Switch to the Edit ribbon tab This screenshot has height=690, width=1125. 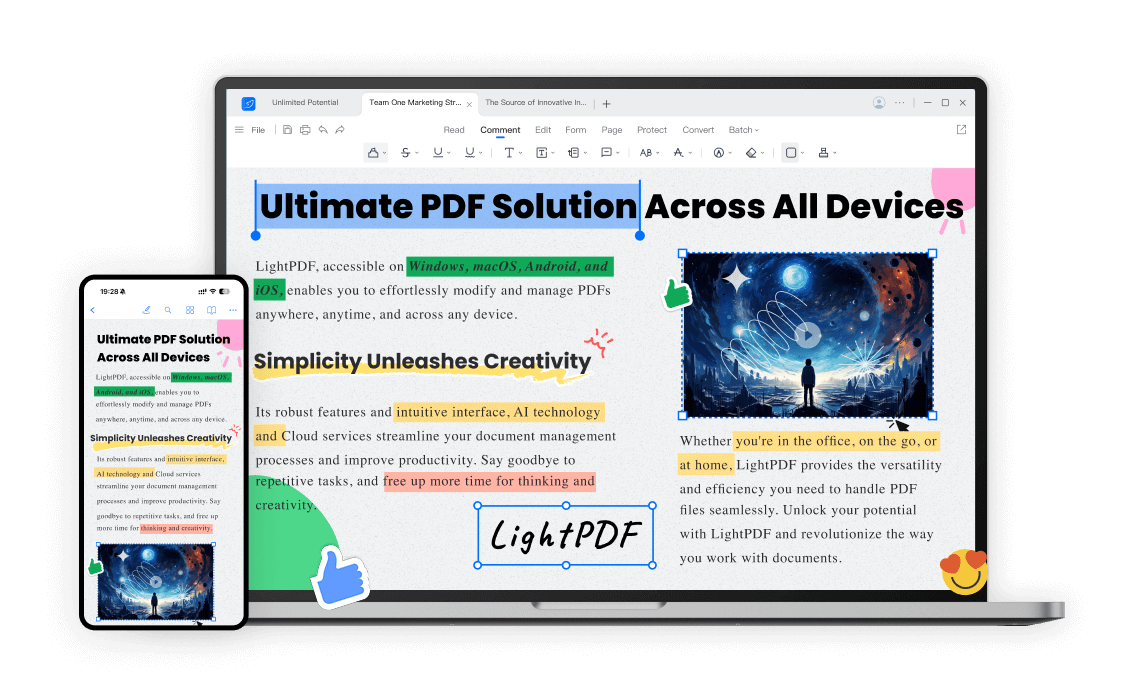coord(543,129)
